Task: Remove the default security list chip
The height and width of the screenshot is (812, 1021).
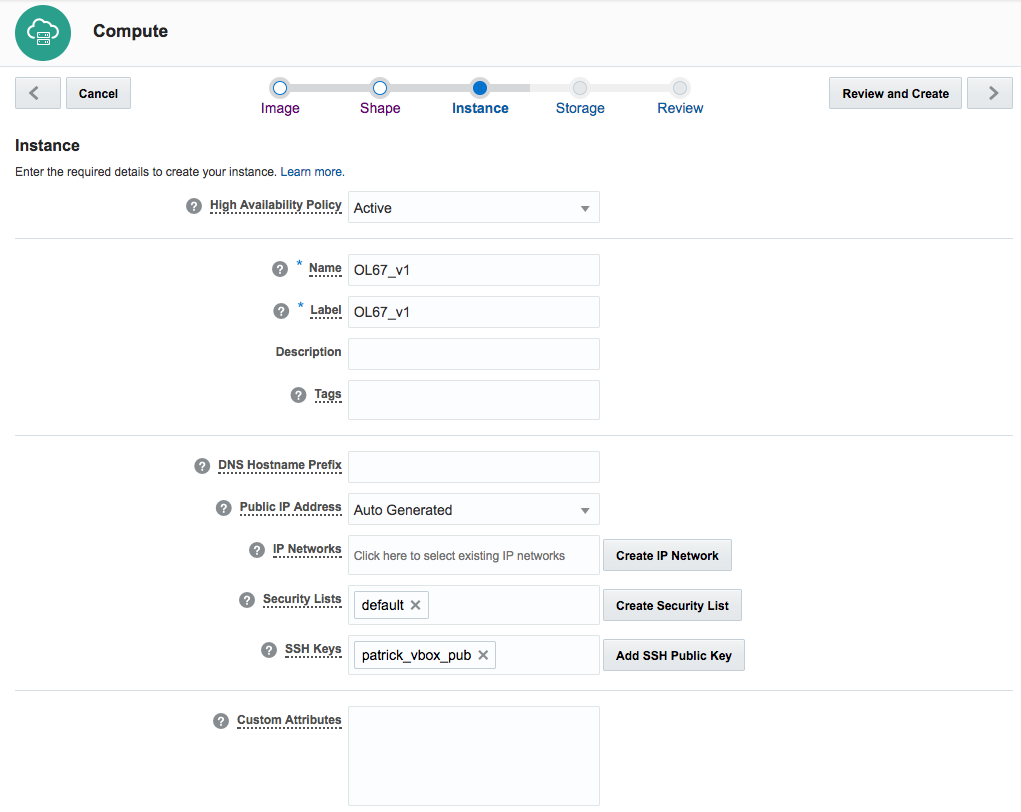Action: 416,605
